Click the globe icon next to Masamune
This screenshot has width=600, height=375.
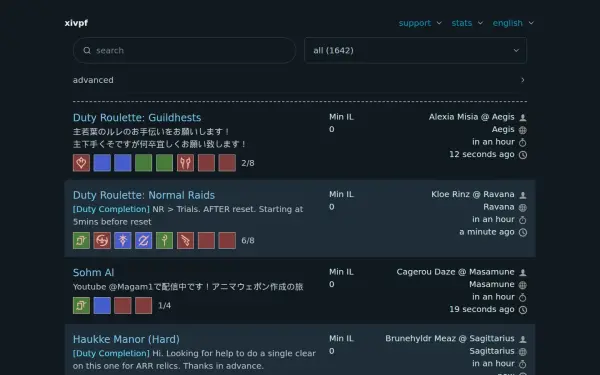point(523,285)
